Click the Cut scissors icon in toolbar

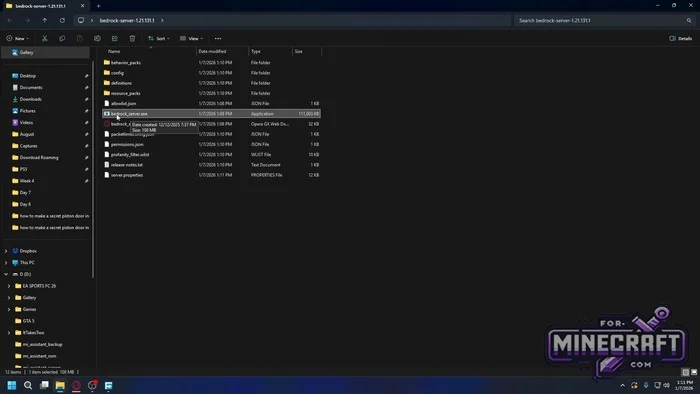(45, 38)
